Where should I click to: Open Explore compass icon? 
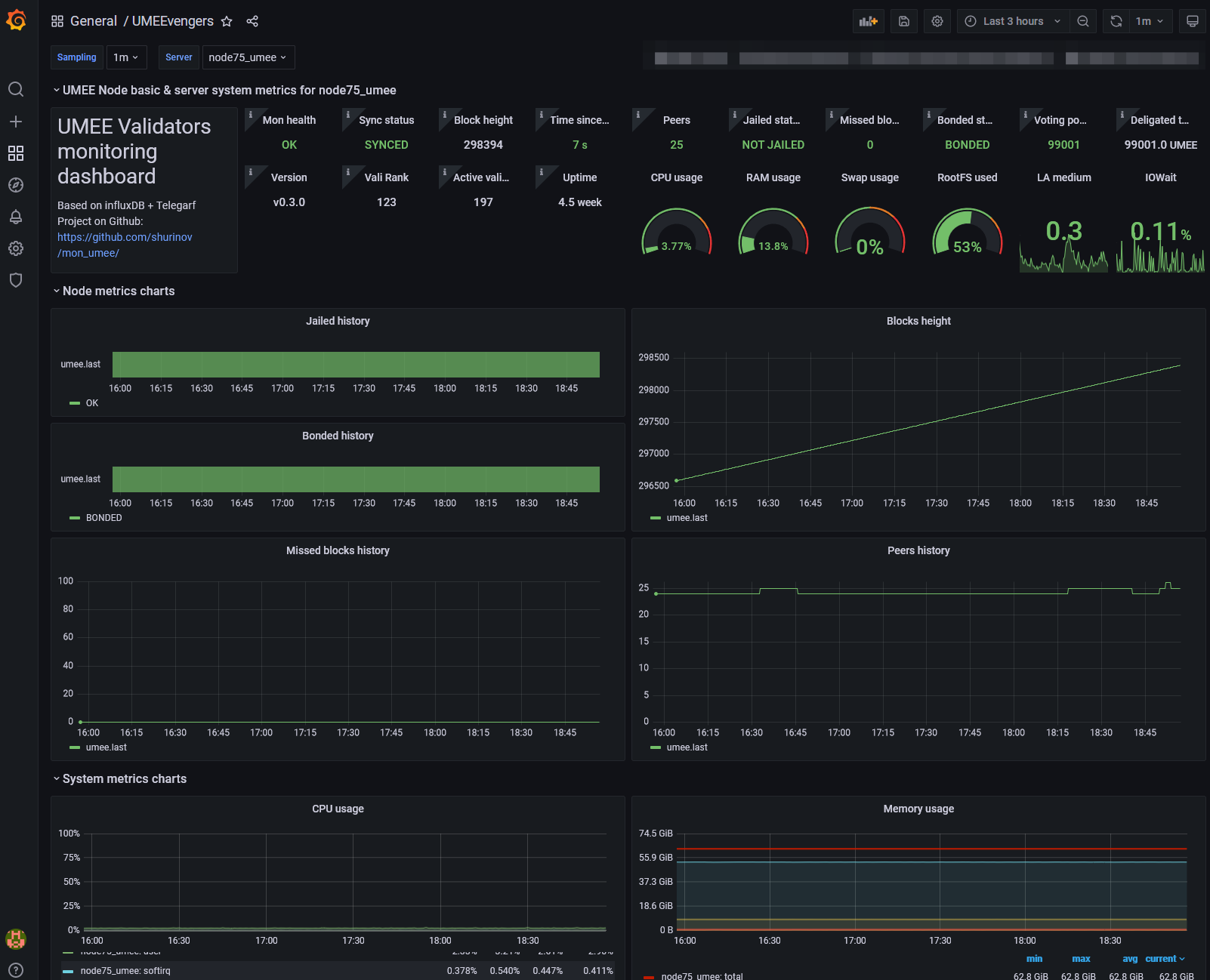(16, 185)
